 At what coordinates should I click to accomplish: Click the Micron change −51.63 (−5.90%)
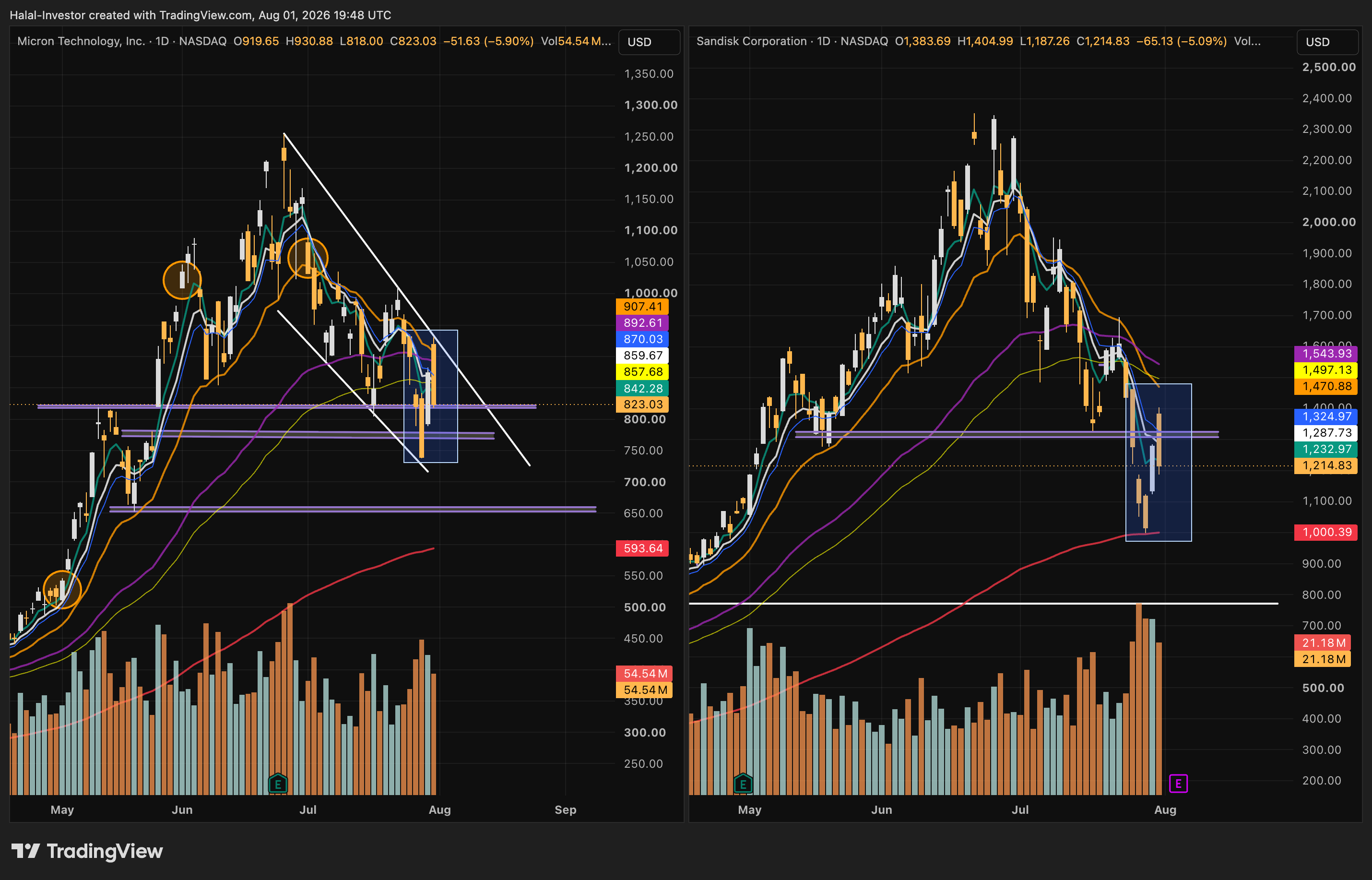tap(488, 41)
